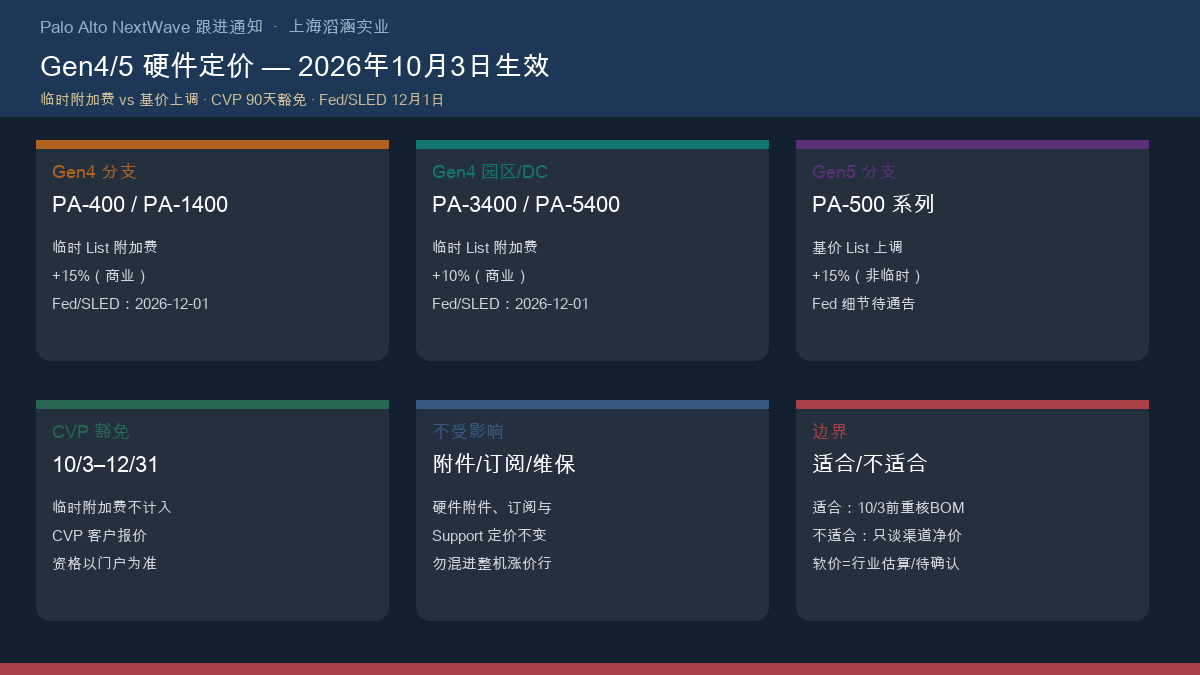Select the 'PA-500 系列' heading
Image resolution: width=1200 pixels, height=675 pixels.
[x=873, y=205]
